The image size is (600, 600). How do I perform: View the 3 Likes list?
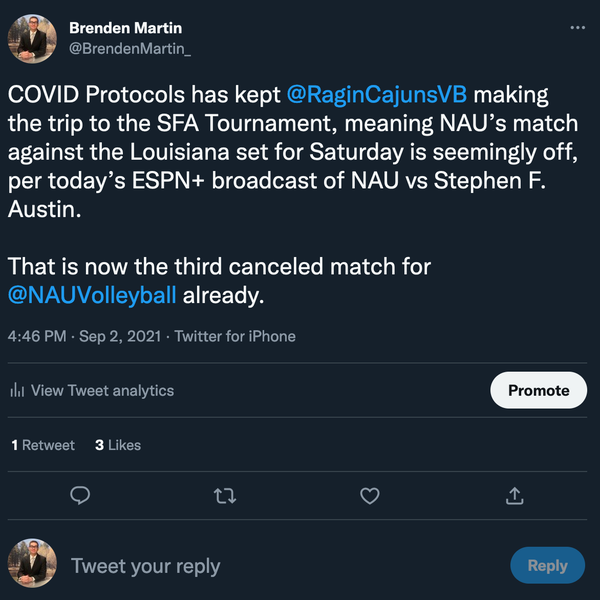point(118,445)
